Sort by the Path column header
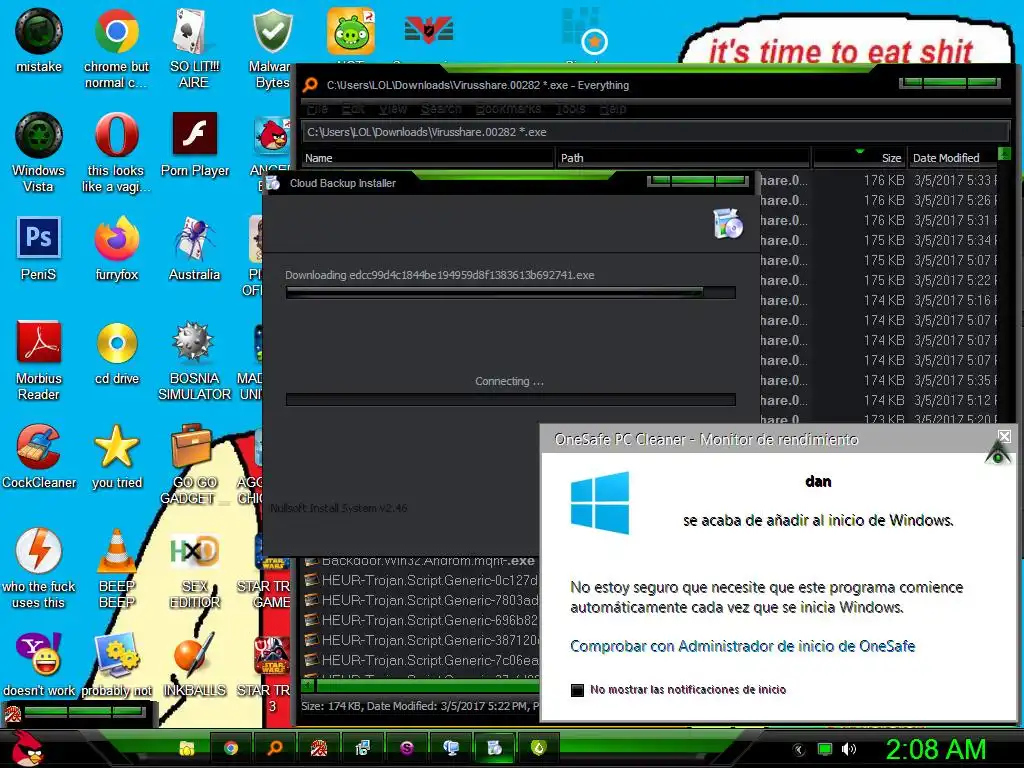Viewport: 1024px width, 768px height. pos(684,157)
